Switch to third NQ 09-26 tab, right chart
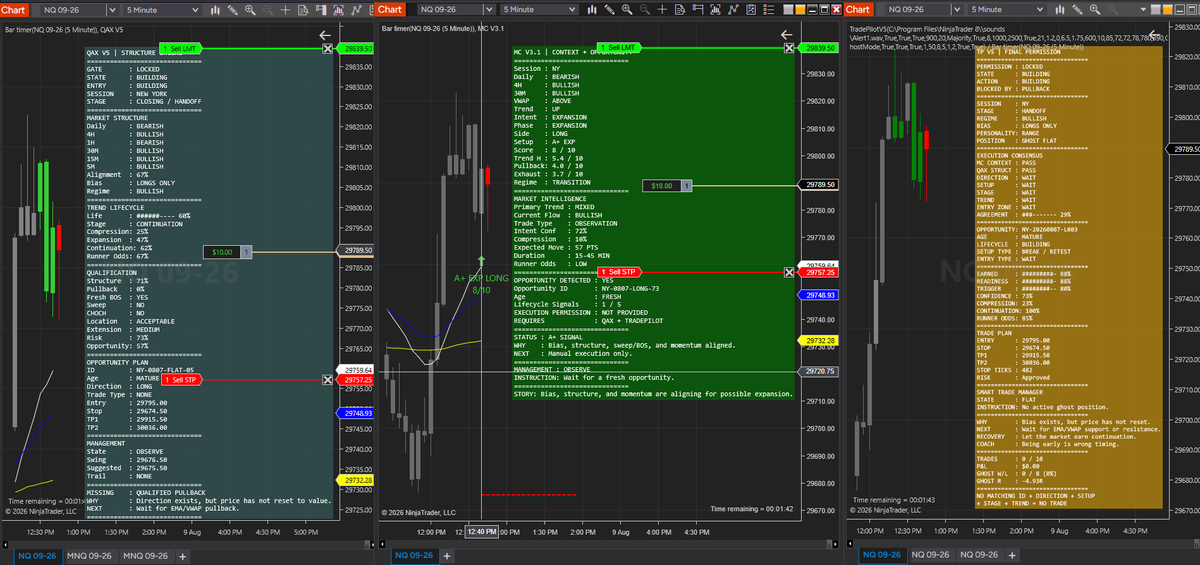The height and width of the screenshot is (565, 1200). tap(979, 555)
